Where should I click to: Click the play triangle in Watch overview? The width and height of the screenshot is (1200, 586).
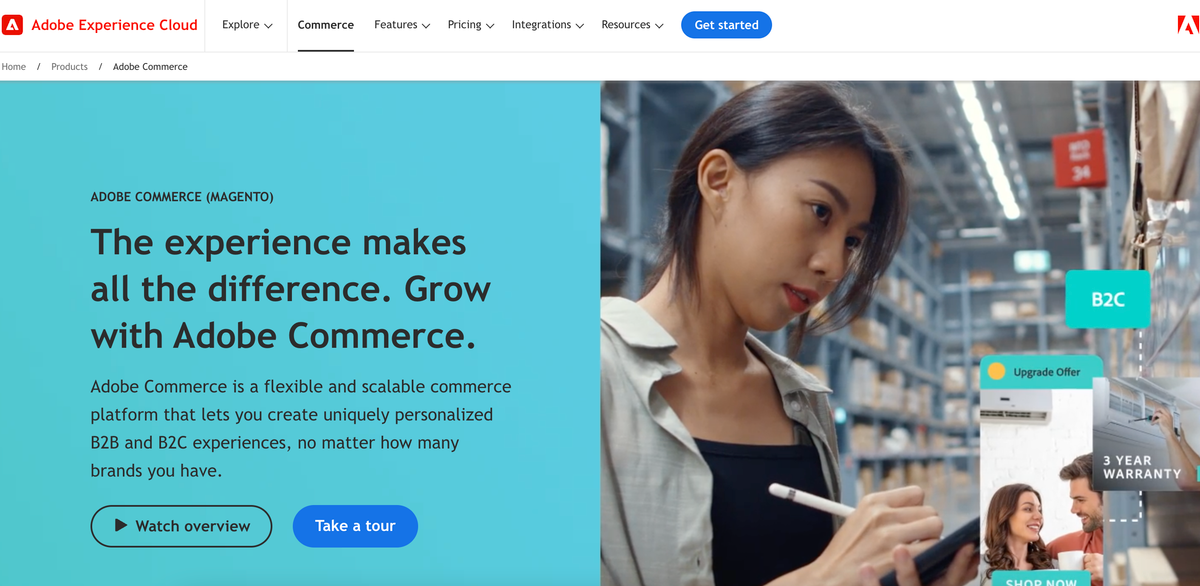[x=121, y=525]
